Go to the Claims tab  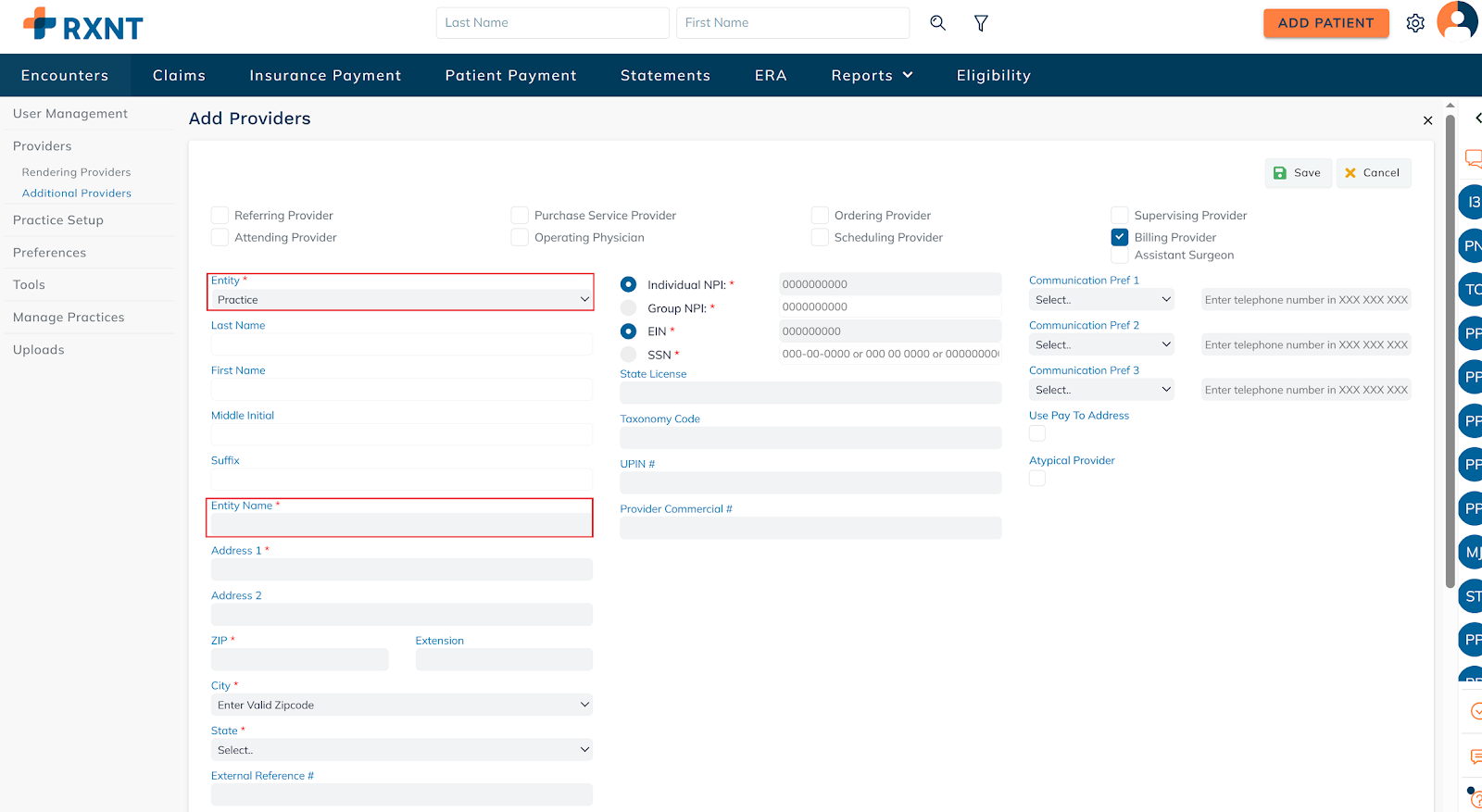pos(179,76)
